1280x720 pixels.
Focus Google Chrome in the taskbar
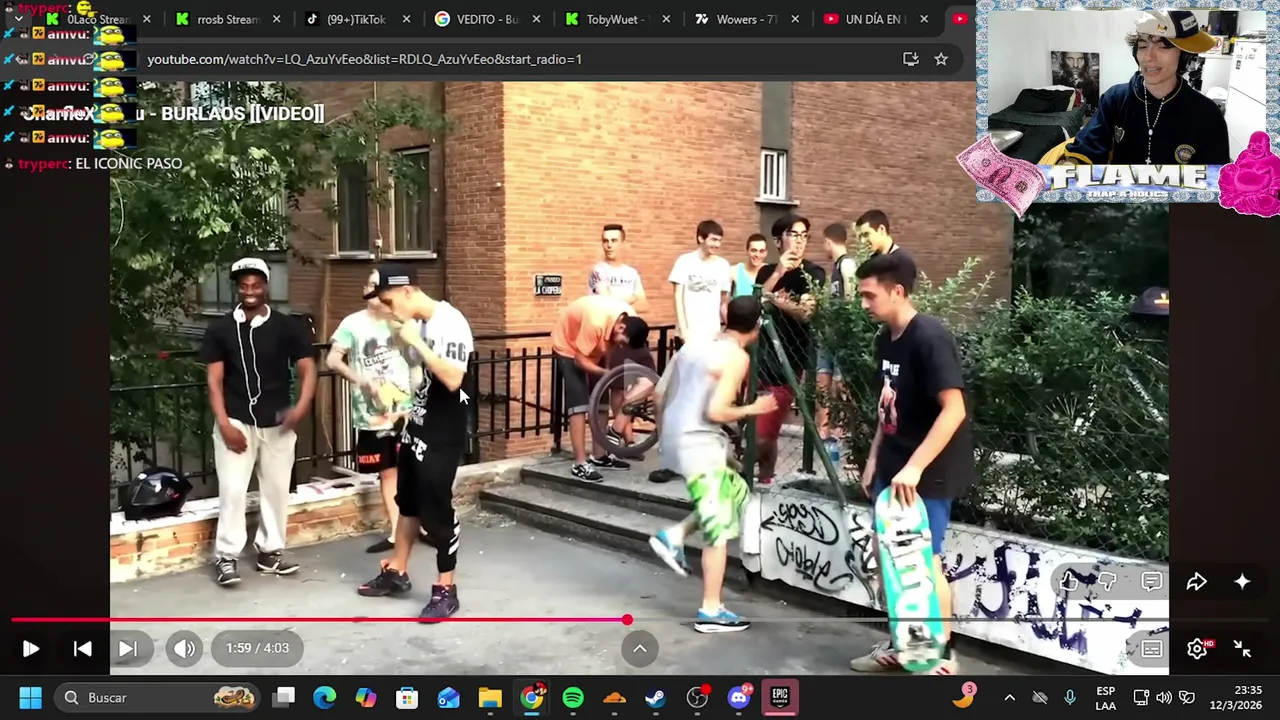point(532,697)
